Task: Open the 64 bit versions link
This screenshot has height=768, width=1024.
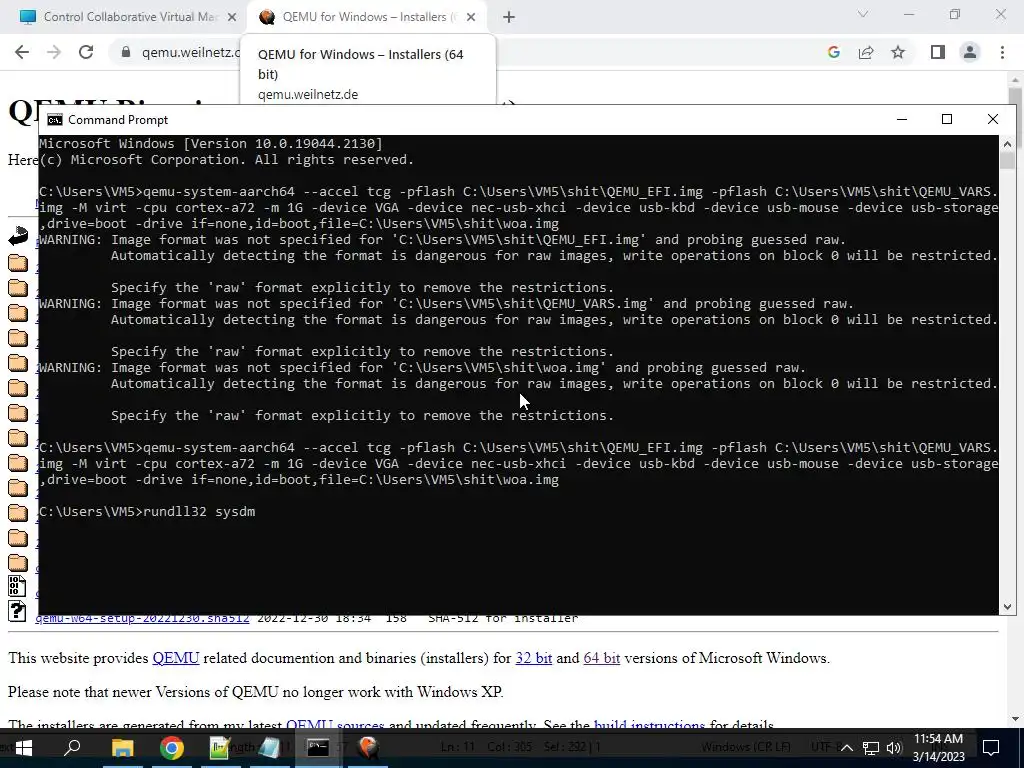Action: 601,658
